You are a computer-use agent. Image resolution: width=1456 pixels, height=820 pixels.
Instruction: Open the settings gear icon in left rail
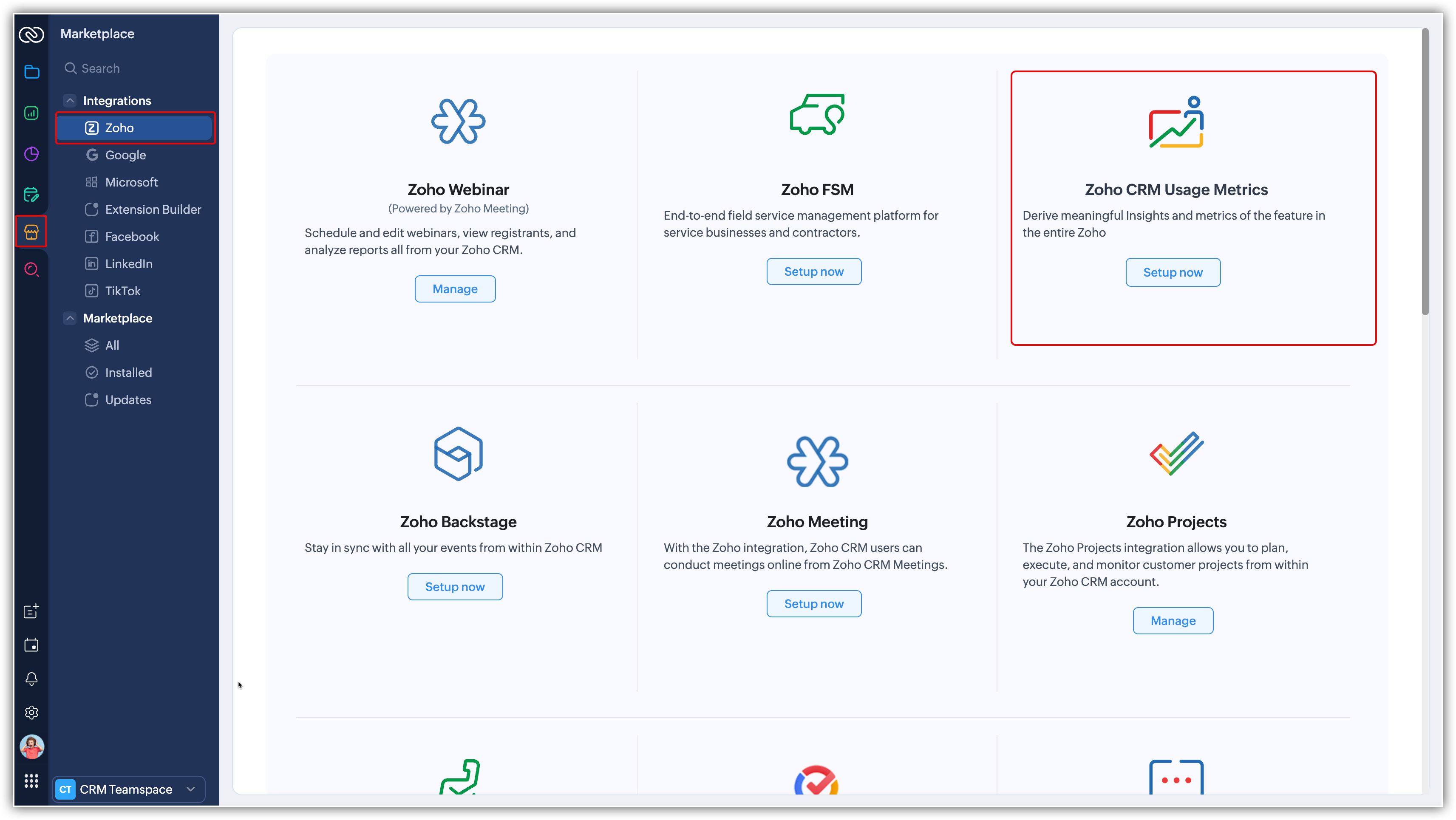(x=31, y=712)
